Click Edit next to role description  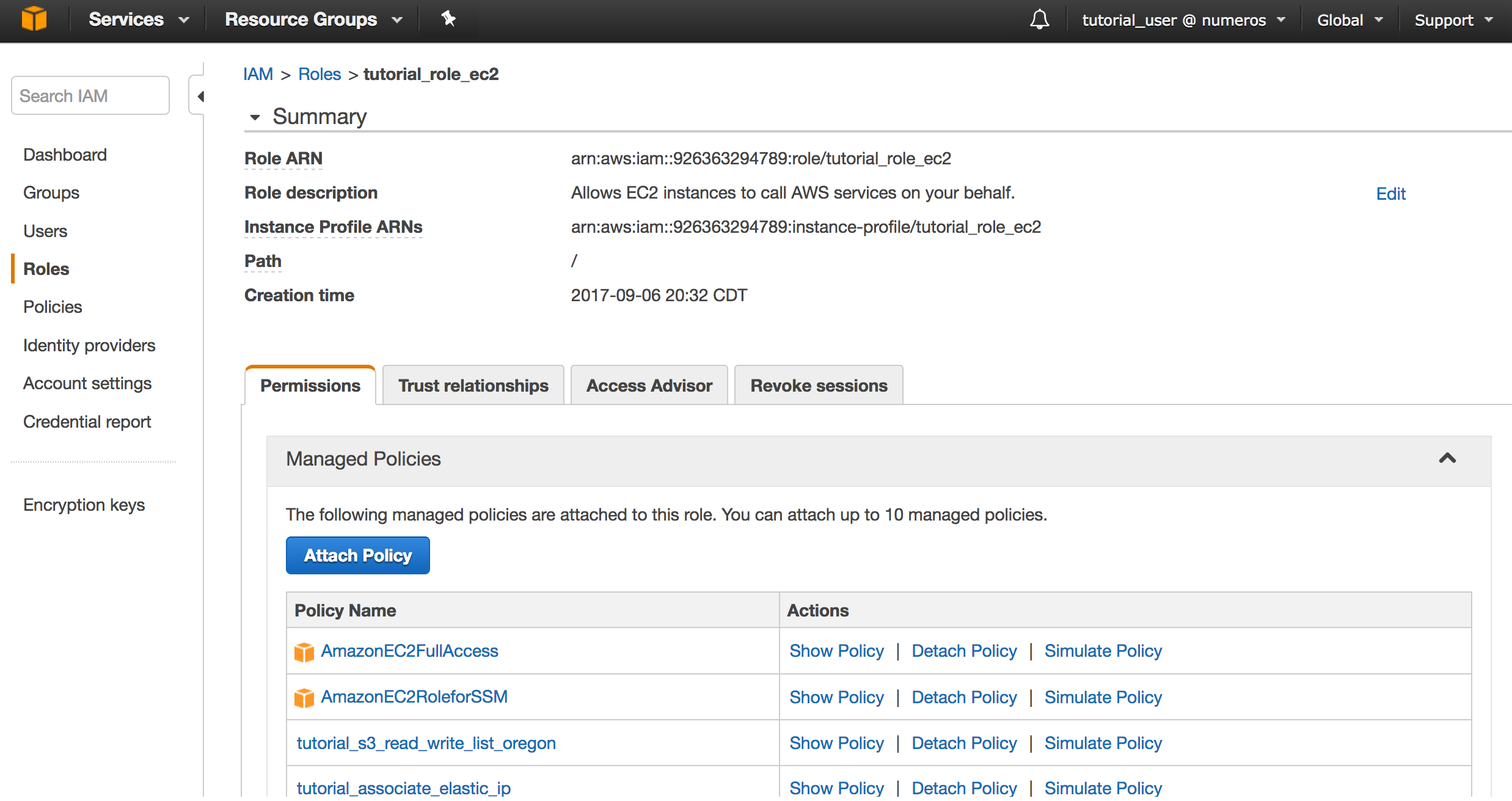pos(1390,194)
